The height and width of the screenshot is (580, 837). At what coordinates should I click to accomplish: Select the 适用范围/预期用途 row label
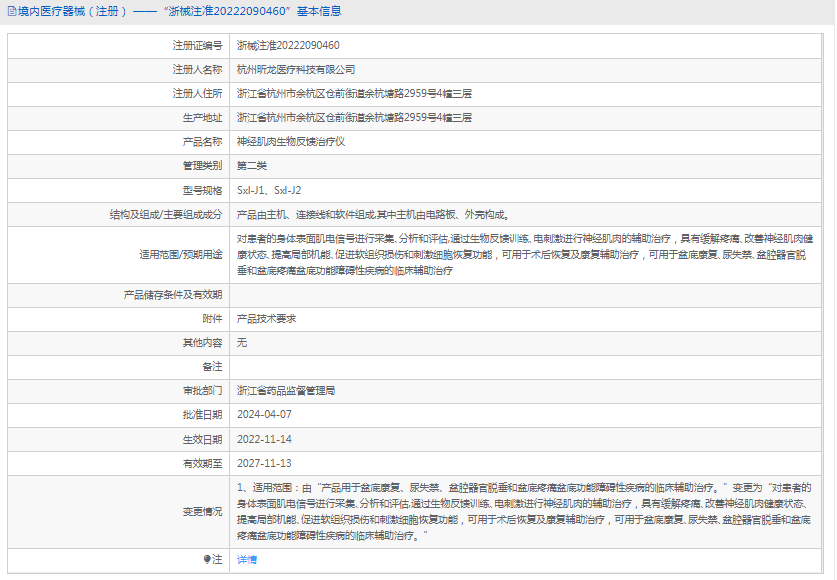181,255
